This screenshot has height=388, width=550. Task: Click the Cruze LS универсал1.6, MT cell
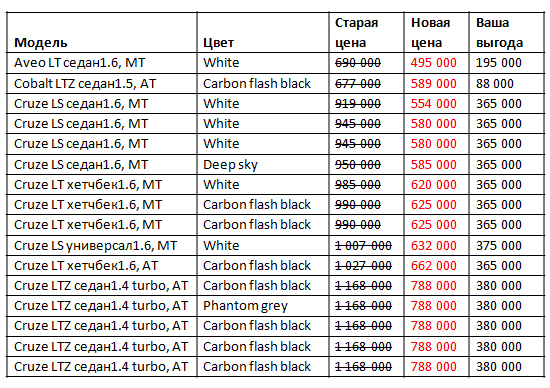(95, 246)
